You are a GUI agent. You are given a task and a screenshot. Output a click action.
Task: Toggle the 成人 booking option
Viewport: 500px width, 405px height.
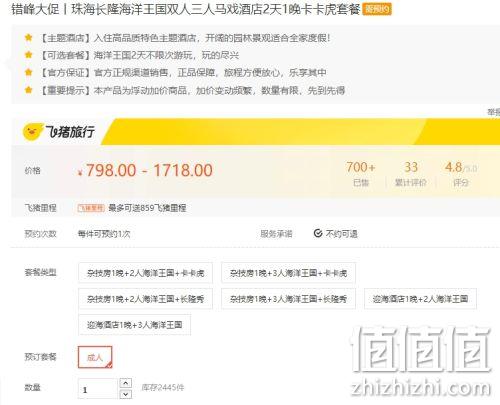tap(95, 357)
